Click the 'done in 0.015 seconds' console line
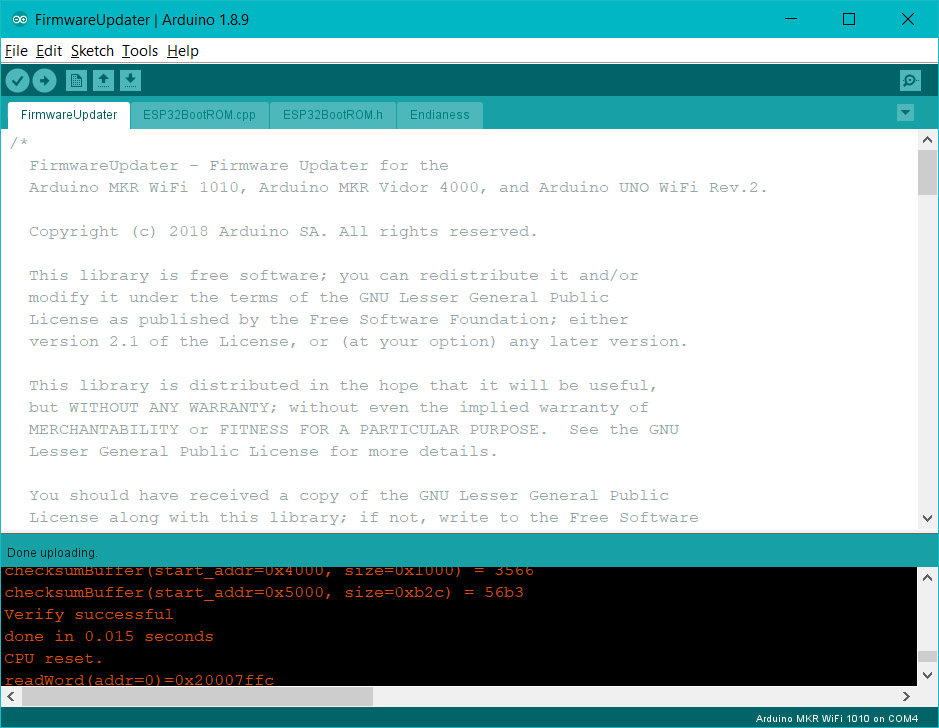Viewport: 939px width, 728px height. click(108, 636)
